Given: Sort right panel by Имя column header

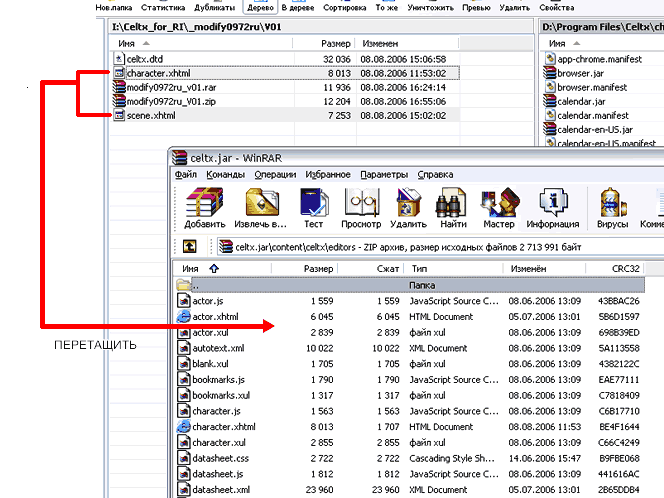Looking at the screenshot, I should [x=602, y=43].
